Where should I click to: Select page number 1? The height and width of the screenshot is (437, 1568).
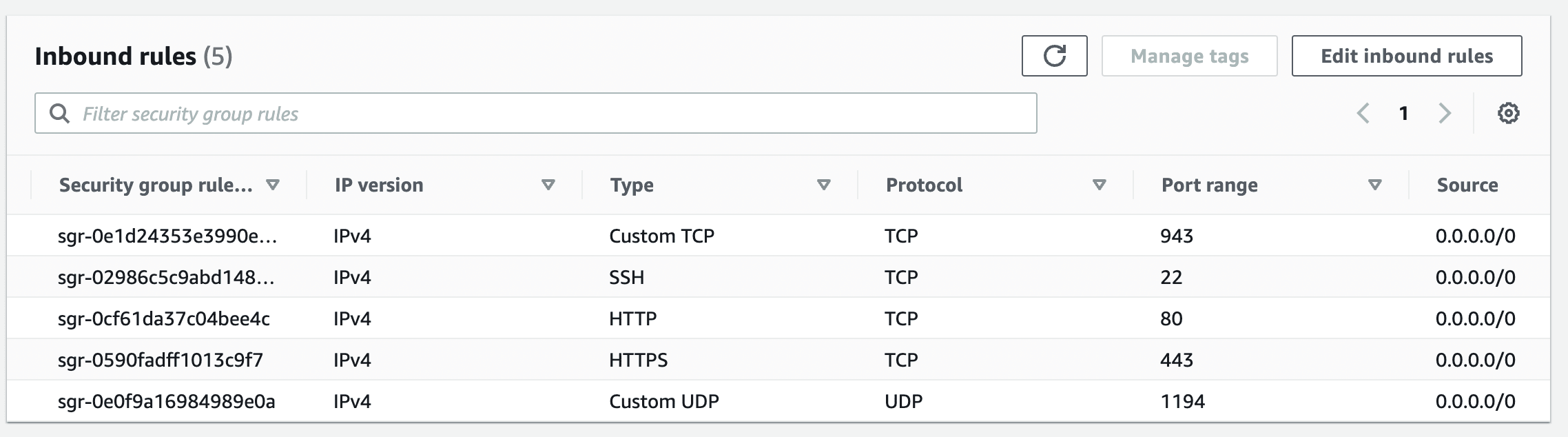(x=1403, y=113)
